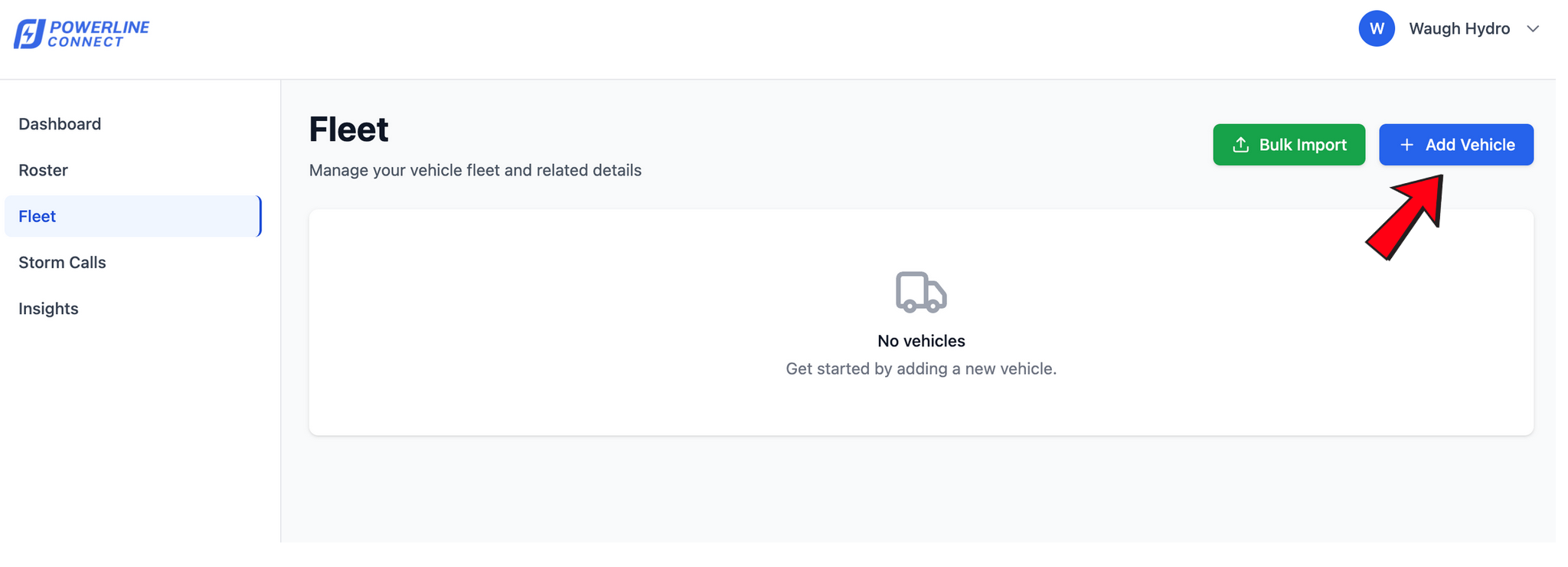Image resolution: width=1568 pixels, height=567 pixels.
Task: Click the Fleet page heading
Action: tap(348, 129)
